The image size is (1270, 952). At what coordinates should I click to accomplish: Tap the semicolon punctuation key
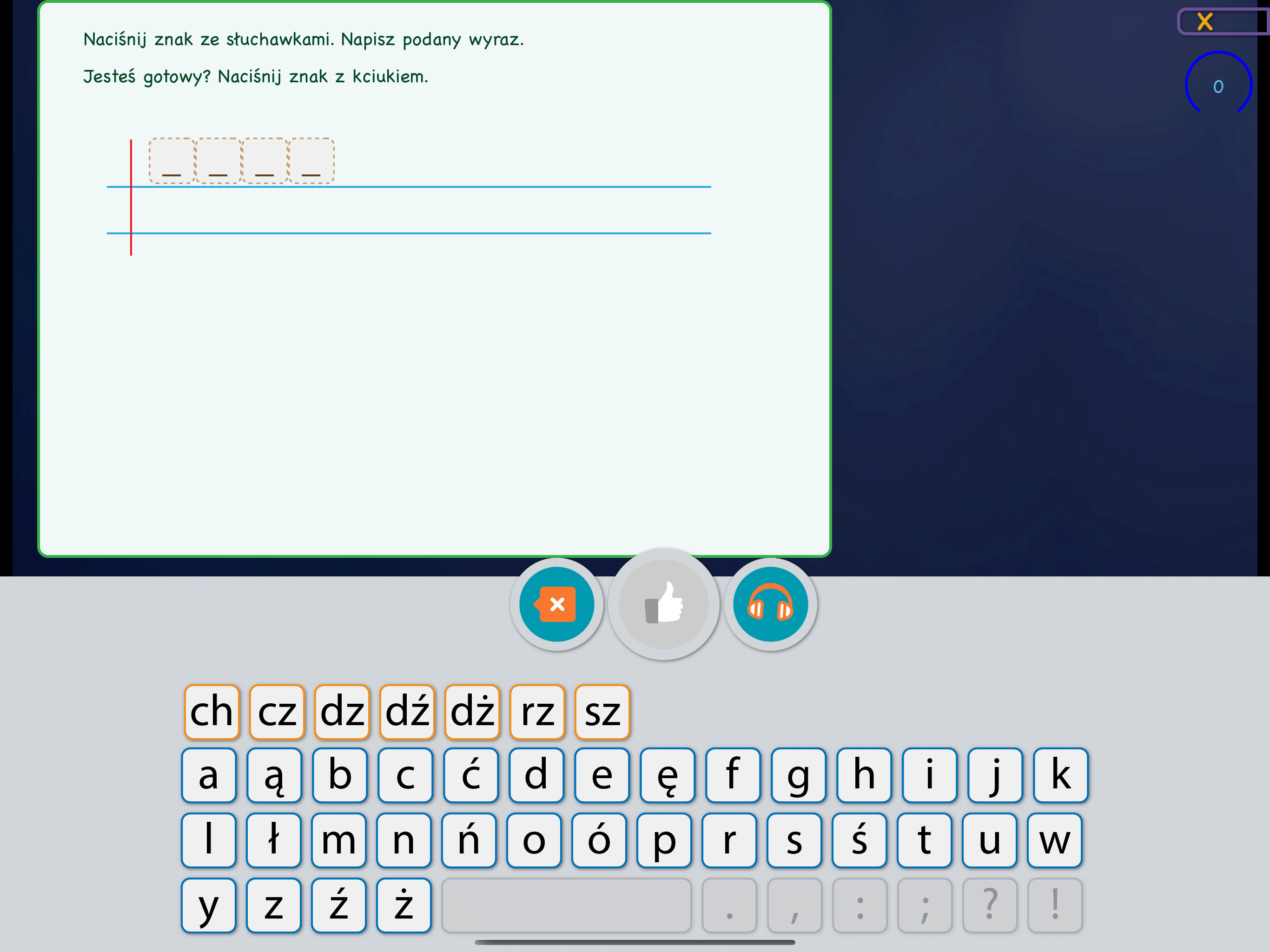[924, 906]
